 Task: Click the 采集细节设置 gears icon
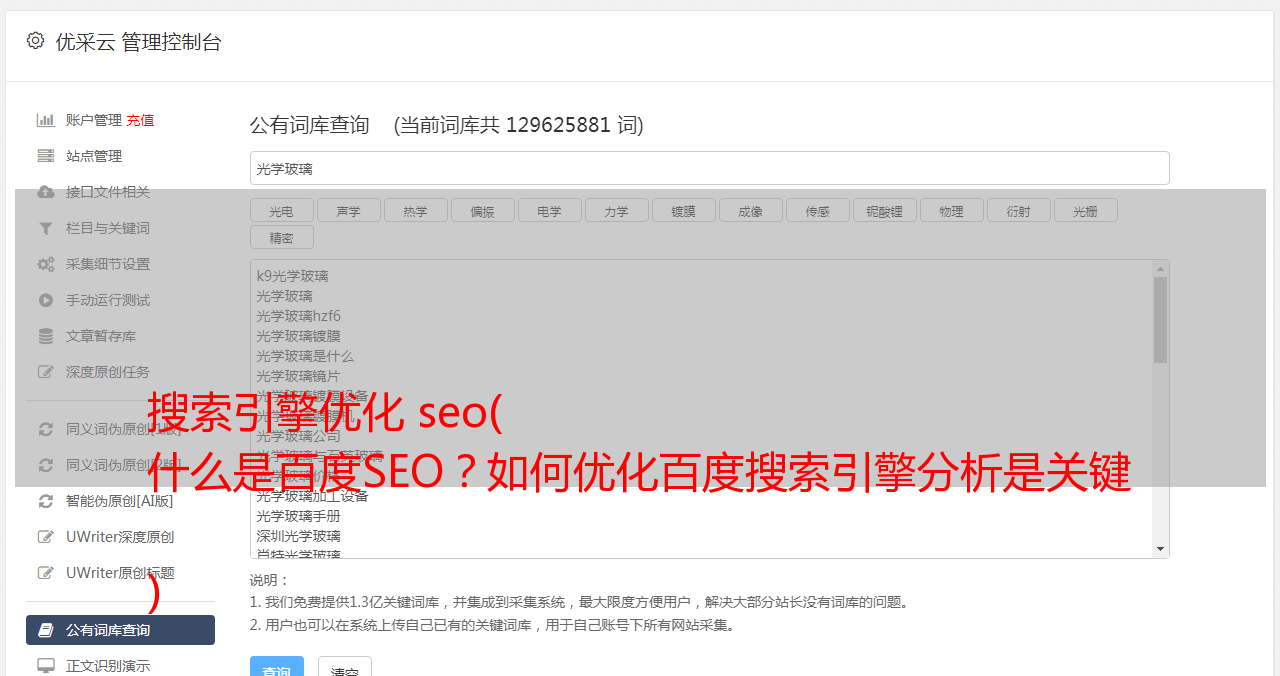46,264
